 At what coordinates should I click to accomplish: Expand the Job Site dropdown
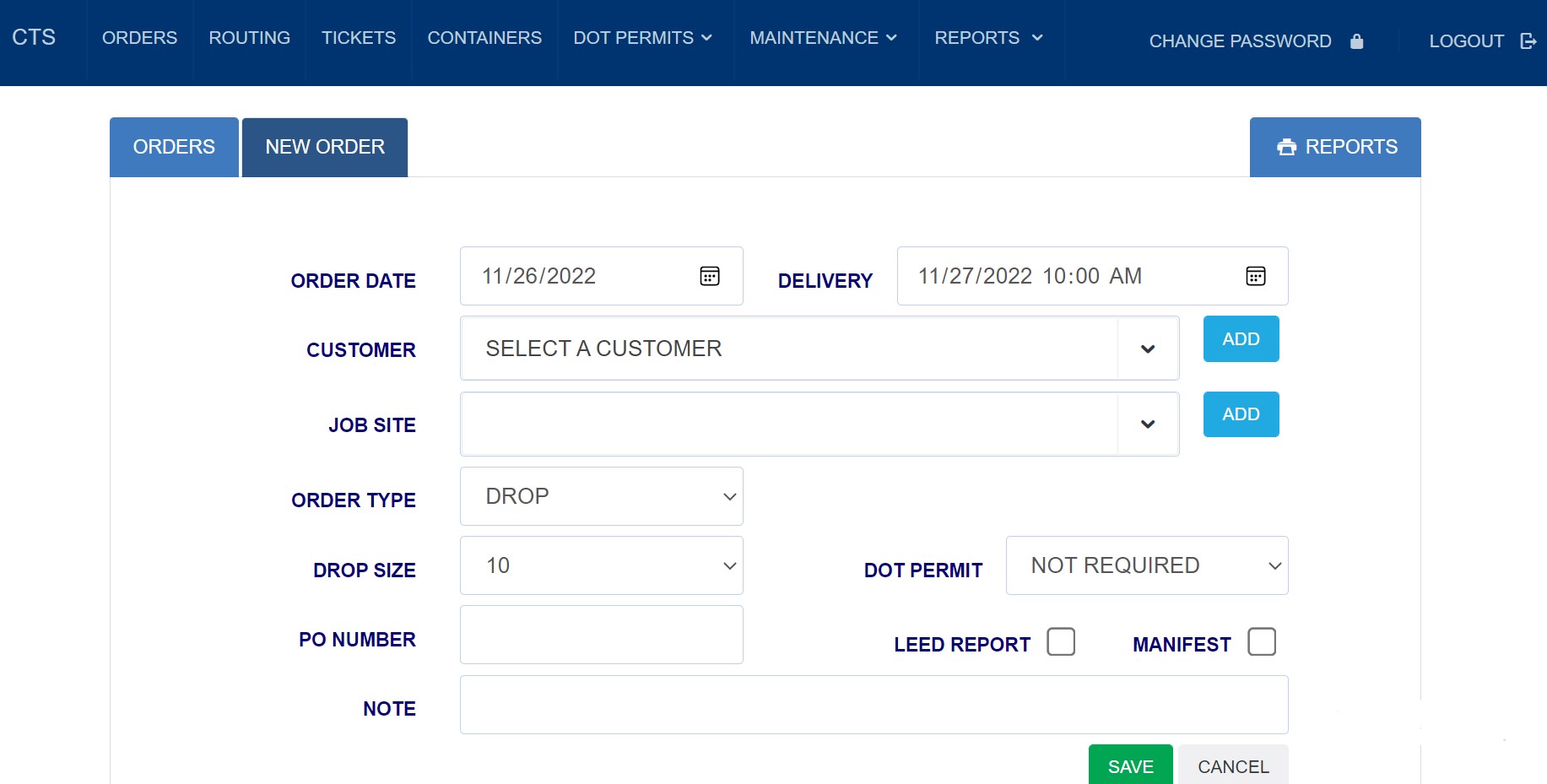pos(818,424)
